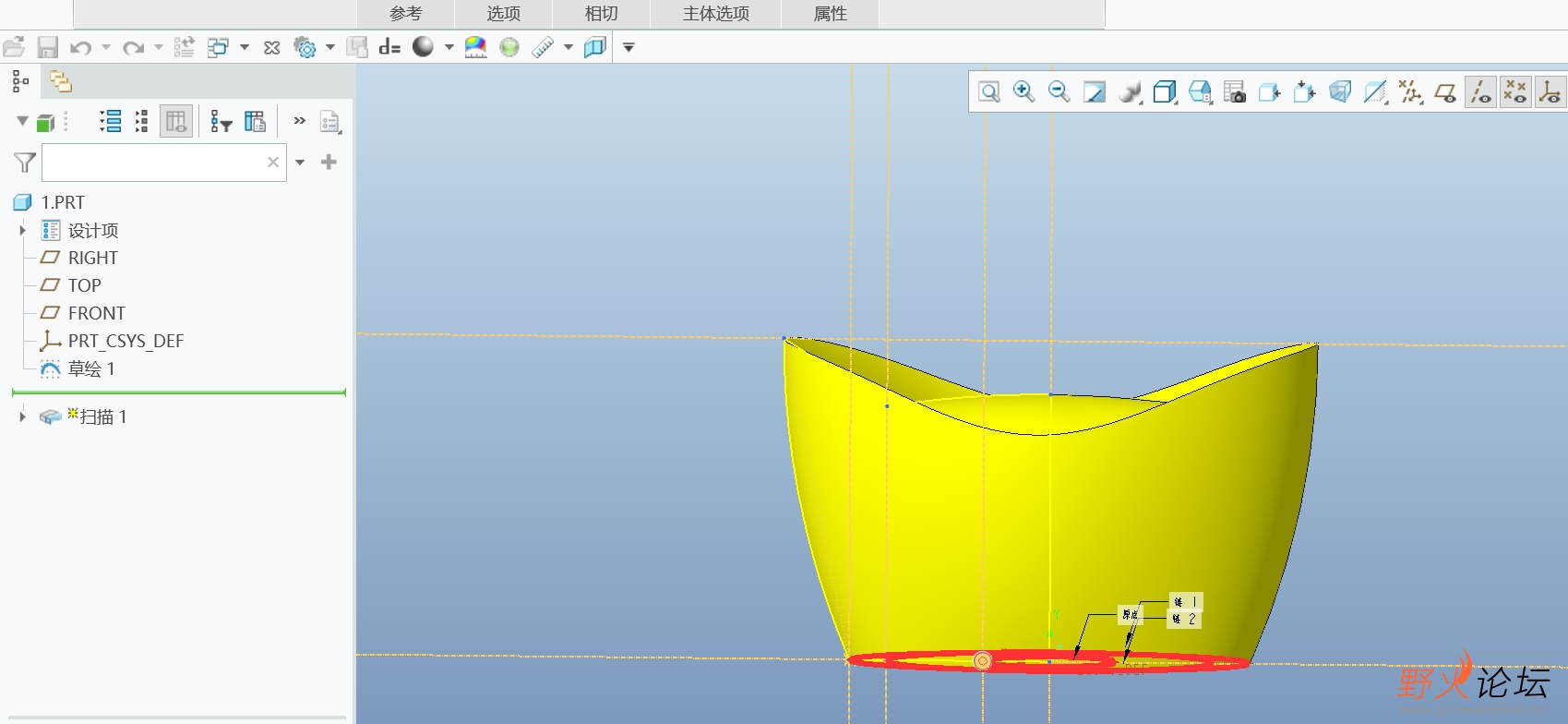
Task: Toggle datum point display
Action: 1515,91
